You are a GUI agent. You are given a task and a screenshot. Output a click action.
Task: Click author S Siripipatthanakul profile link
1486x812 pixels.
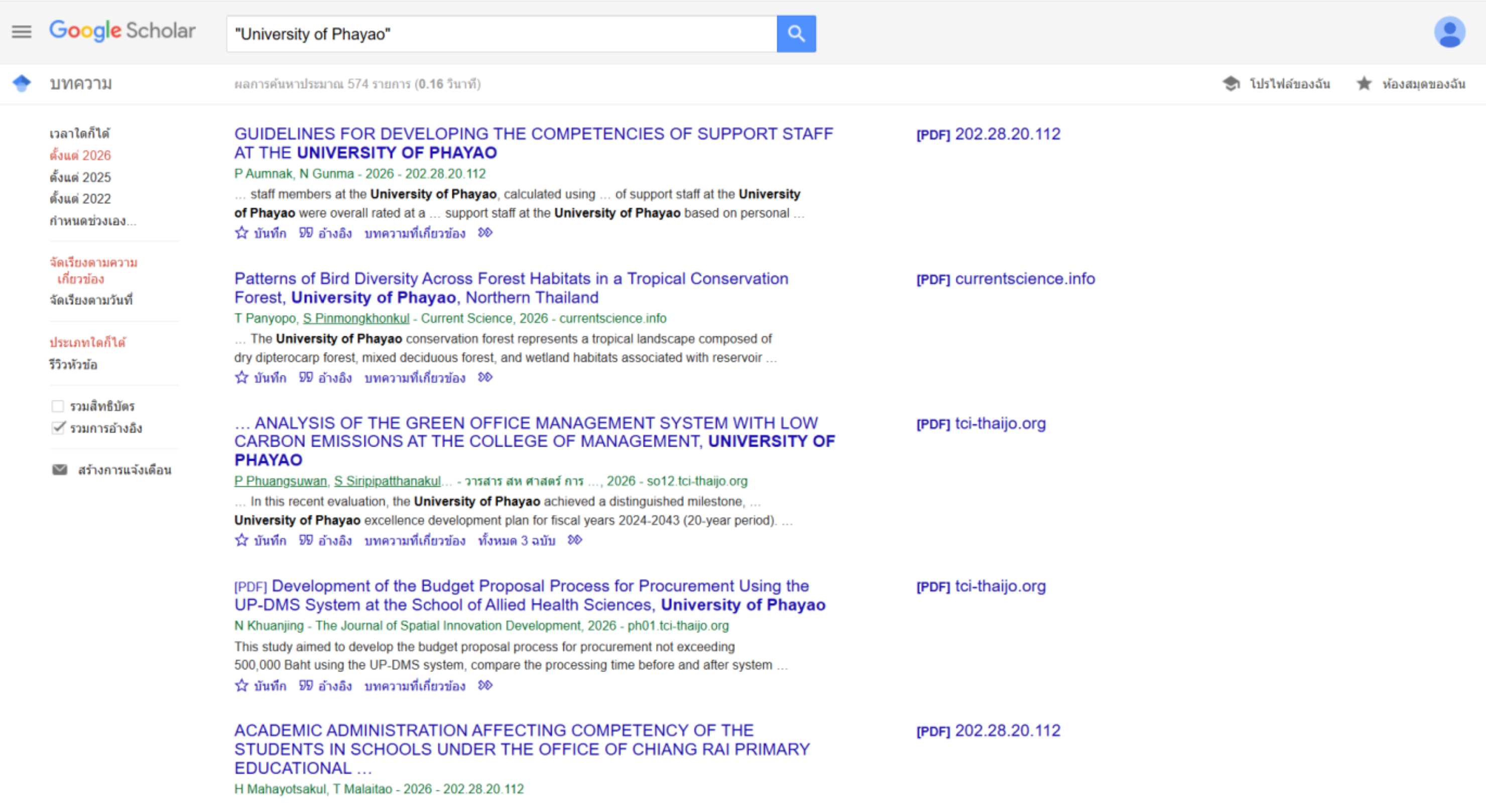(387, 481)
